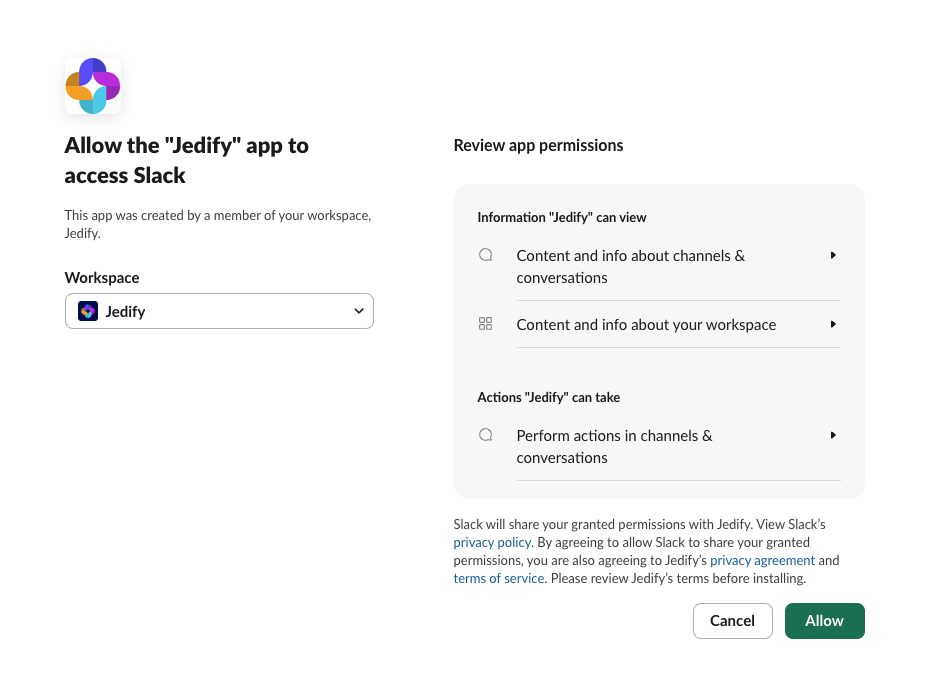Click the 'Review app permissions' heading
Image resolution: width=945 pixels, height=674 pixels.
[x=538, y=146]
